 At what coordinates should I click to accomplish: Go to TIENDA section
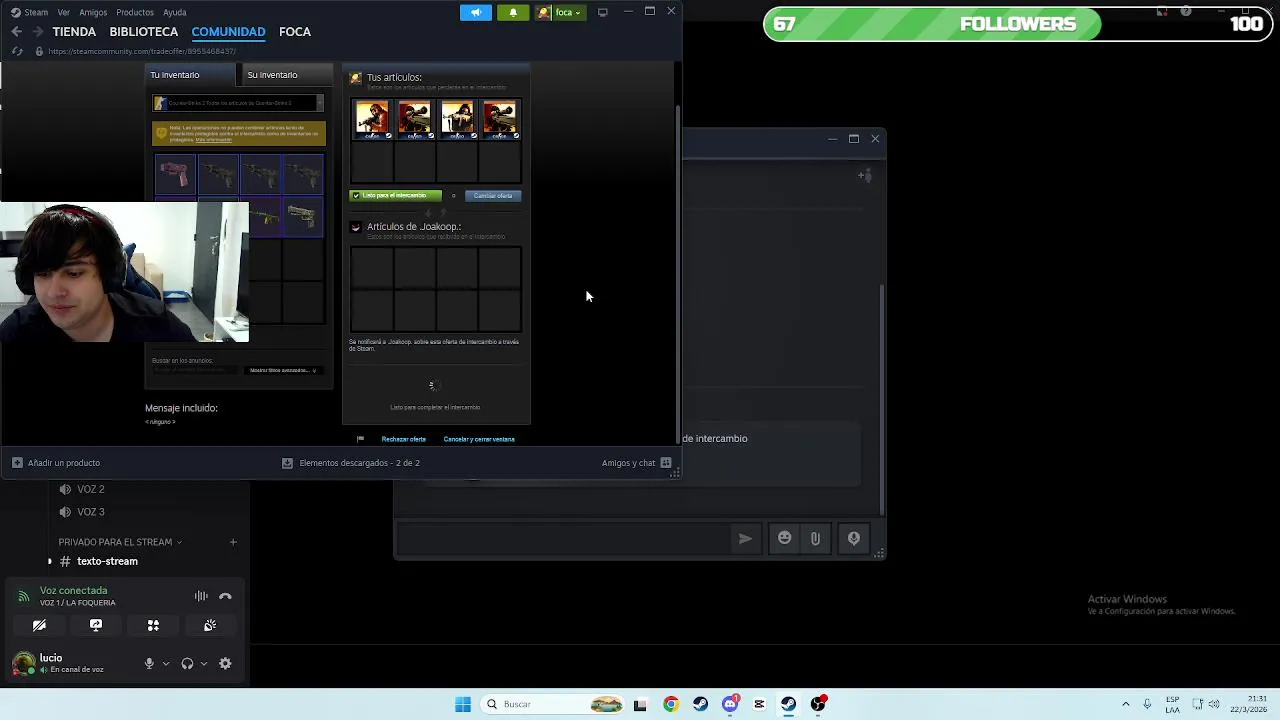(74, 32)
